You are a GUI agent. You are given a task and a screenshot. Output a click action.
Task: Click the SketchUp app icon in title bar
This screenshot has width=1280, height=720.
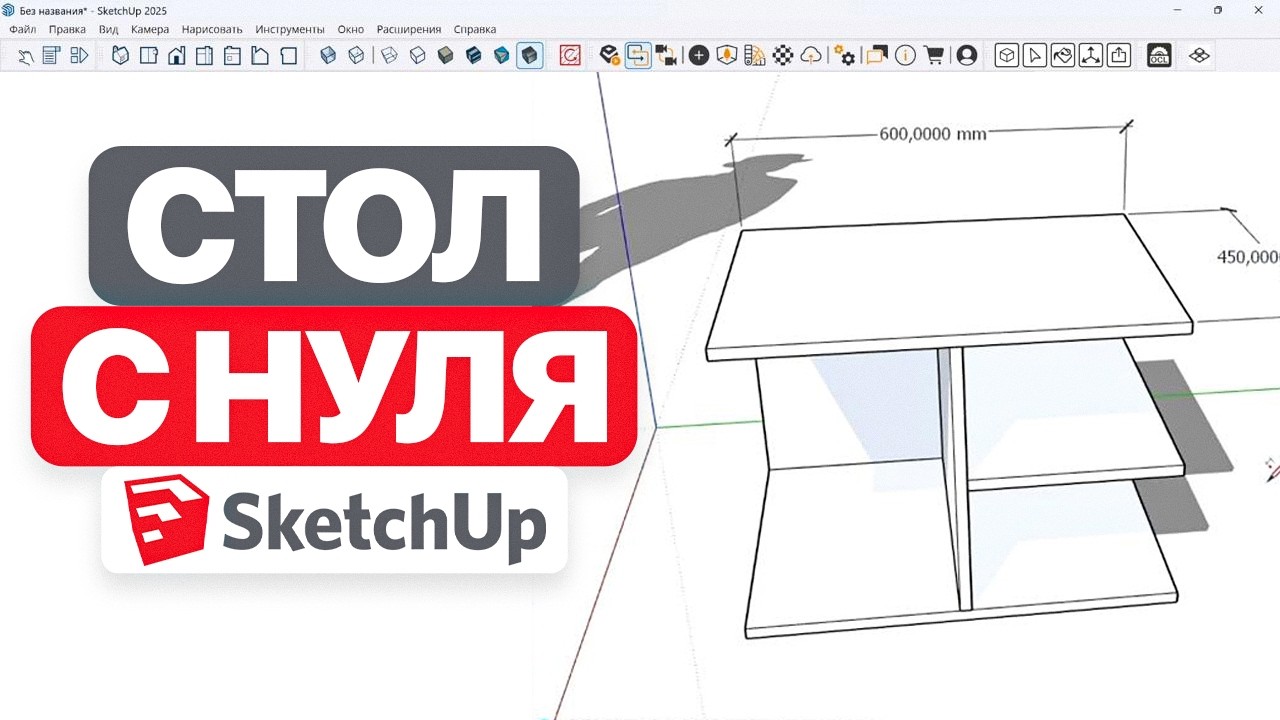pos(9,10)
